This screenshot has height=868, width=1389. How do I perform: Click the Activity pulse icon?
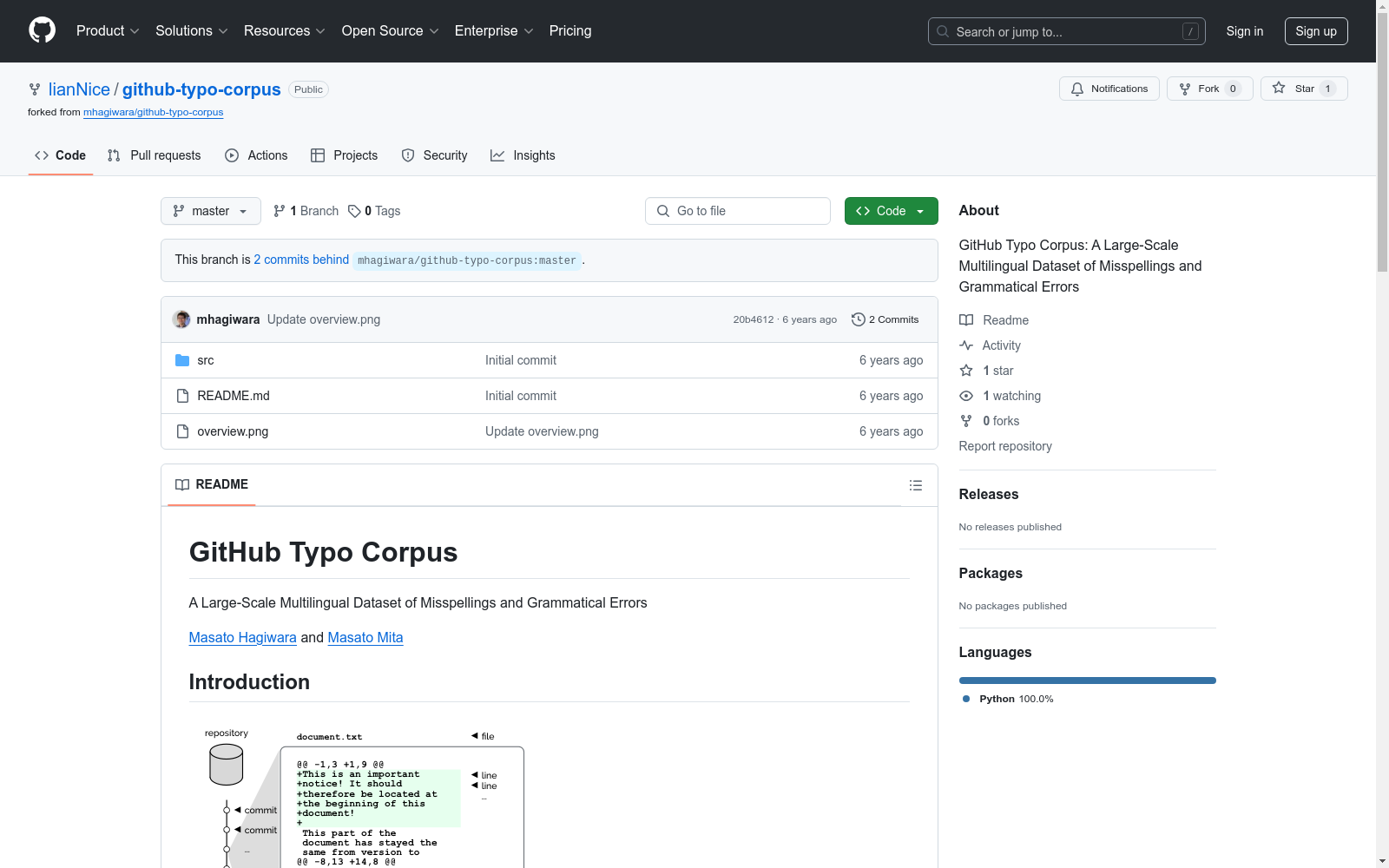(x=966, y=345)
